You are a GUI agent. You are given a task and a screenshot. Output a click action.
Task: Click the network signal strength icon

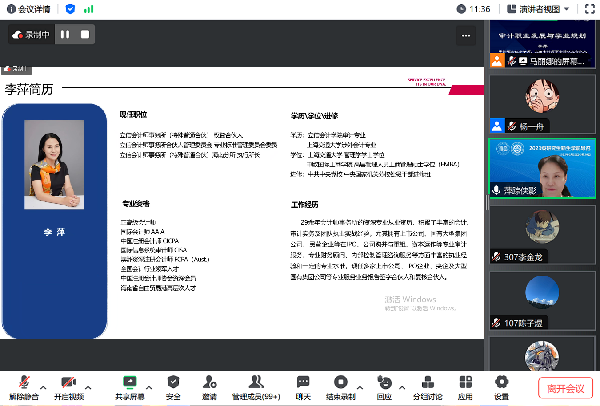[88, 8]
